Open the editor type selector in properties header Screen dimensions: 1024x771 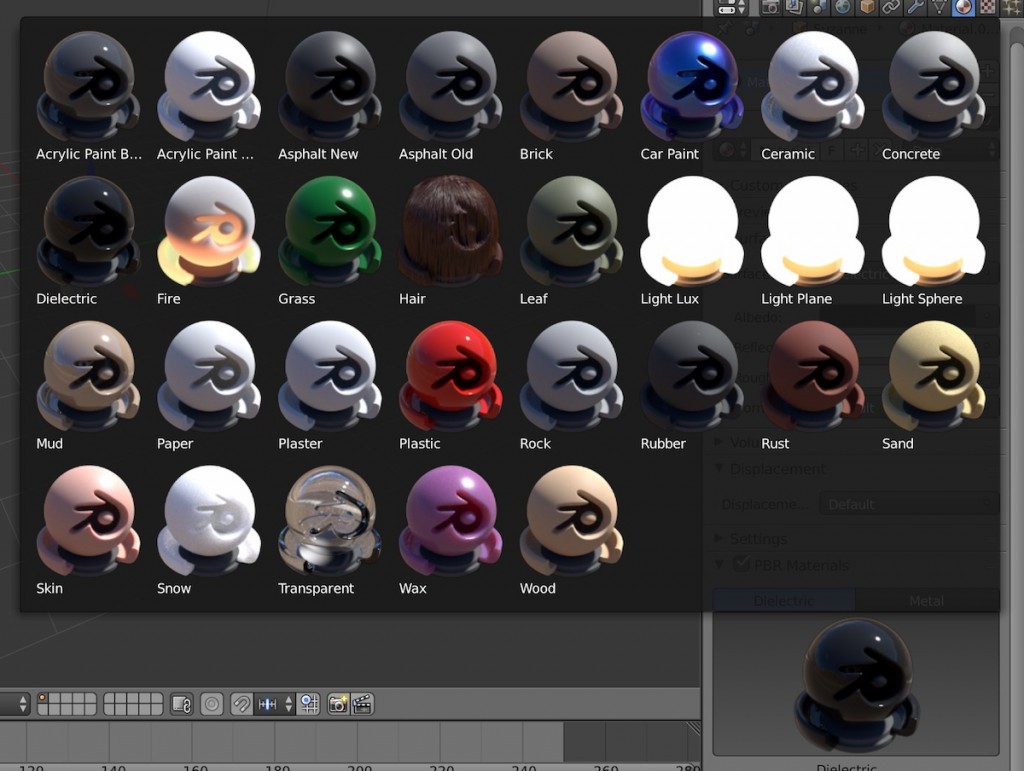coord(732,7)
